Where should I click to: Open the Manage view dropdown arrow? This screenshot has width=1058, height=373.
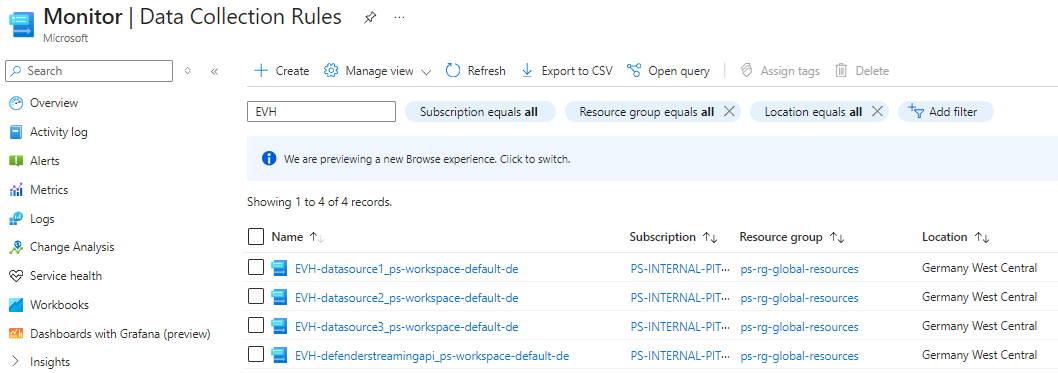click(x=426, y=71)
